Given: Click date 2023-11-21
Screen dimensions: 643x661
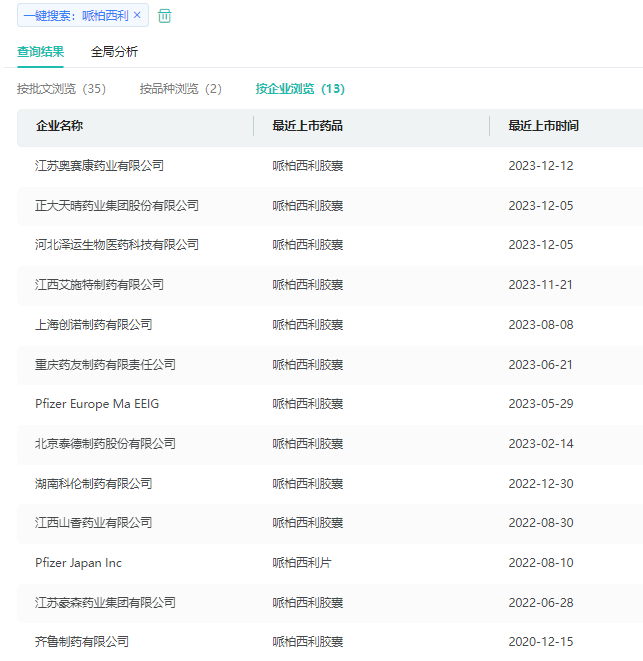Looking at the screenshot, I should point(541,285).
